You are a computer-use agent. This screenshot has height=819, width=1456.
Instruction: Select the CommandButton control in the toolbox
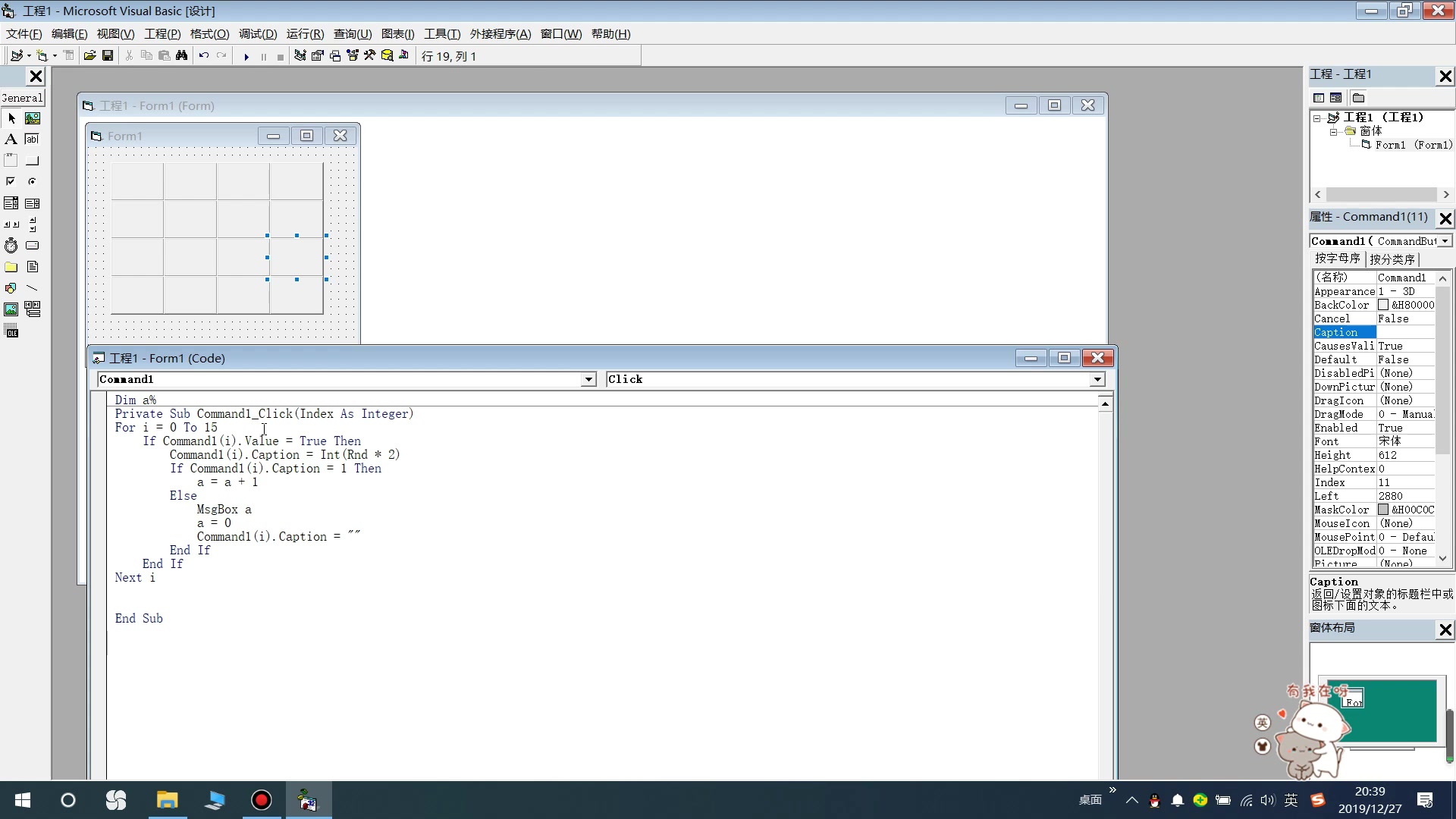pyautogui.click(x=33, y=161)
